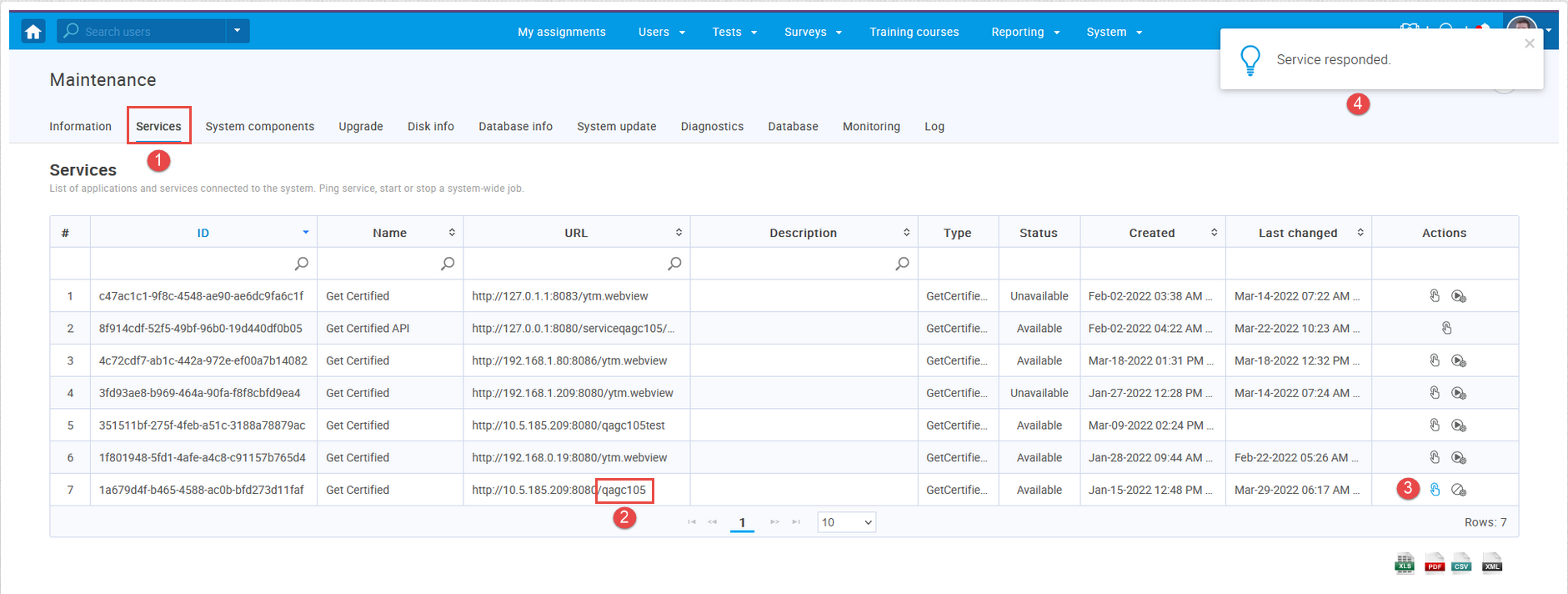Open the search users dropdown arrow
This screenshot has height=594, width=1568.
pyautogui.click(x=238, y=31)
